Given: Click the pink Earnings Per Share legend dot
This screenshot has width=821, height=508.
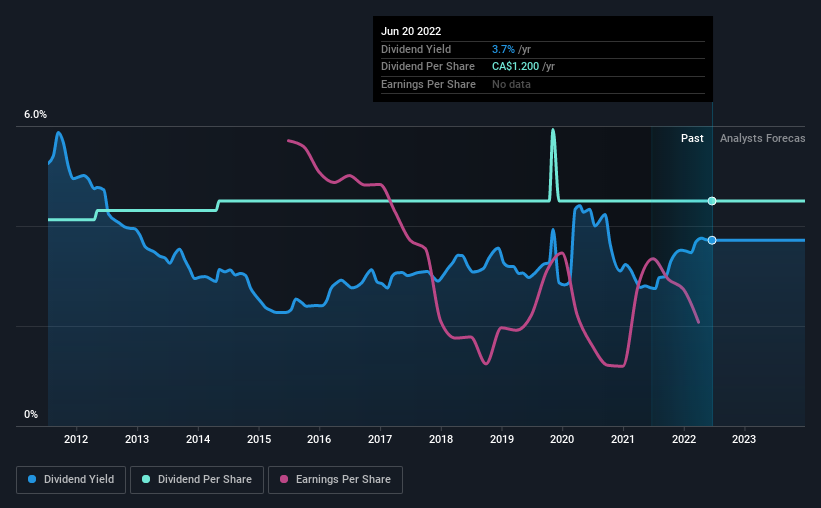Looking at the screenshot, I should point(284,479).
